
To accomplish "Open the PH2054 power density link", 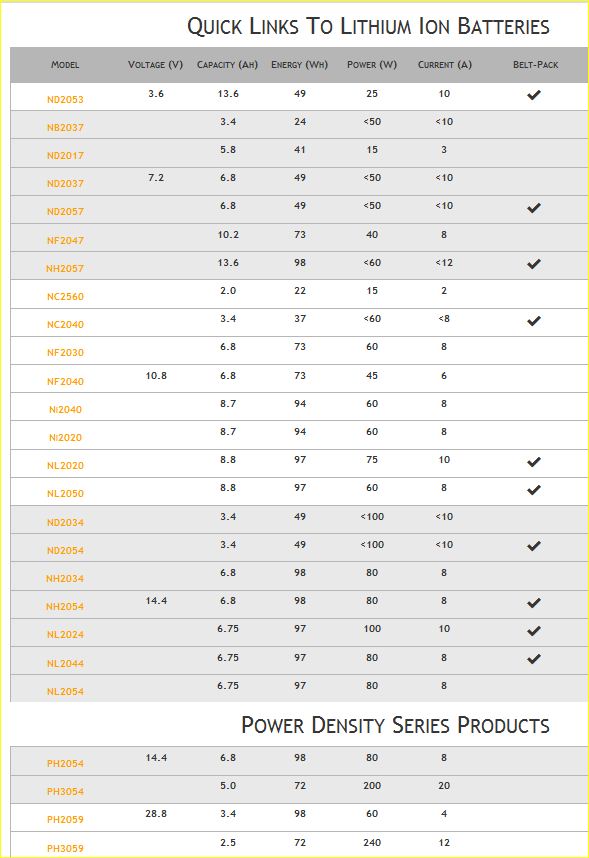I will (x=65, y=763).
